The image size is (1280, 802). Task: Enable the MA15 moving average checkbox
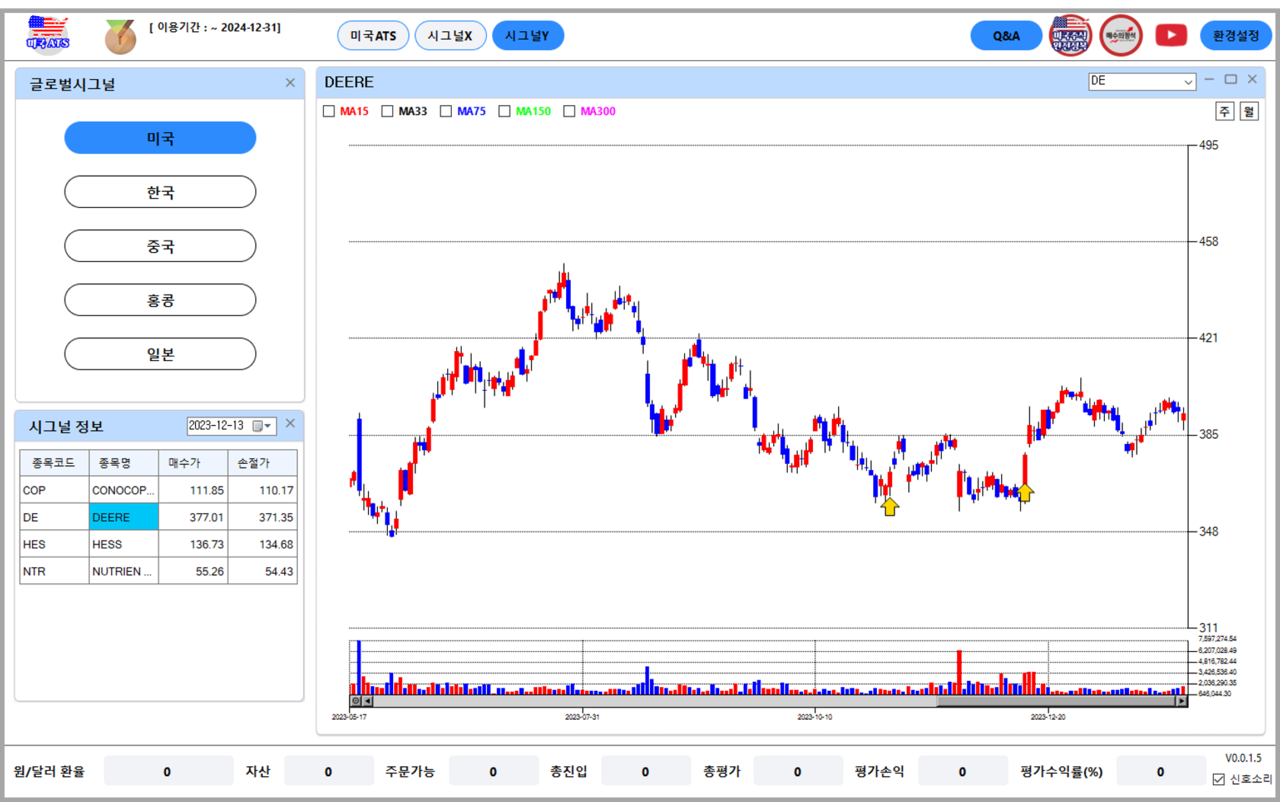click(x=329, y=111)
